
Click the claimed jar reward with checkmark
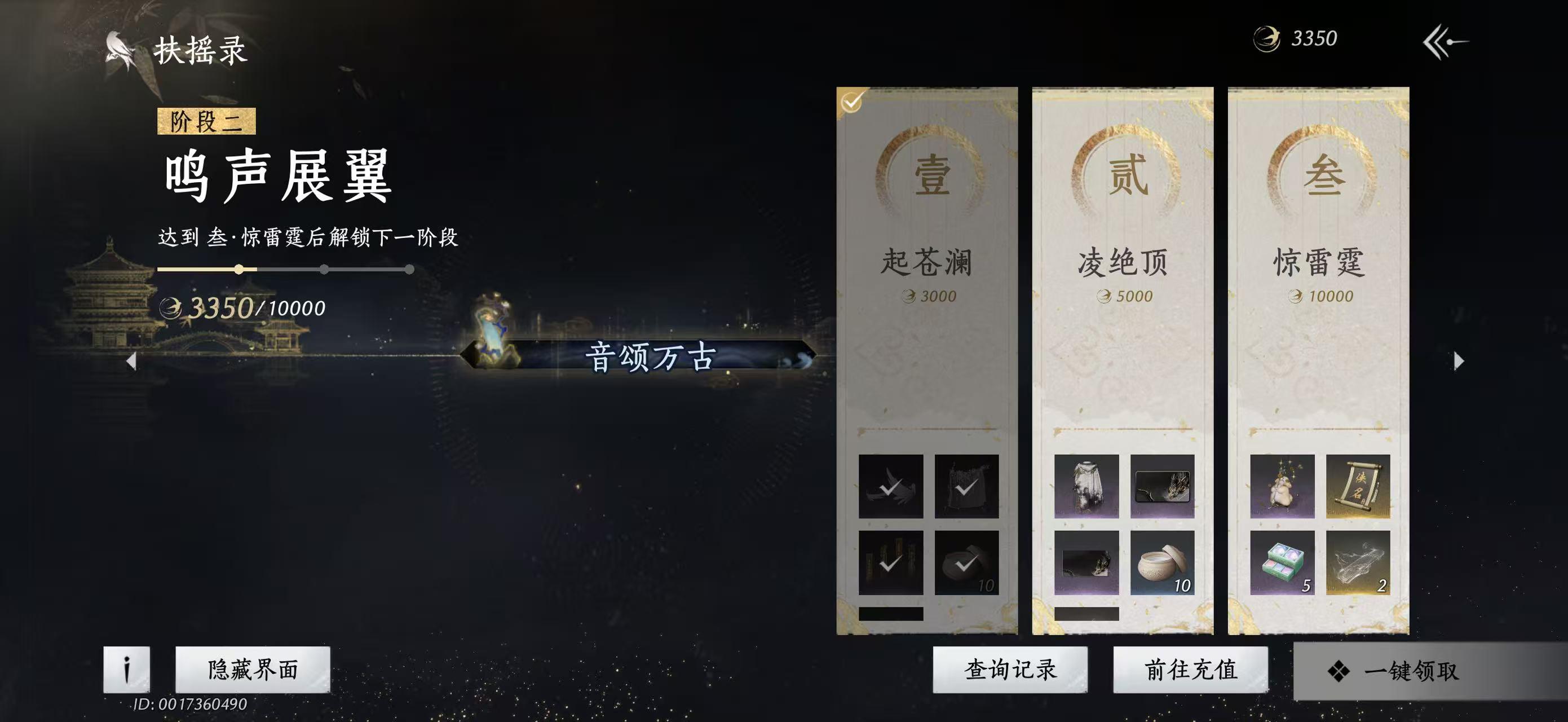tap(966, 562)
